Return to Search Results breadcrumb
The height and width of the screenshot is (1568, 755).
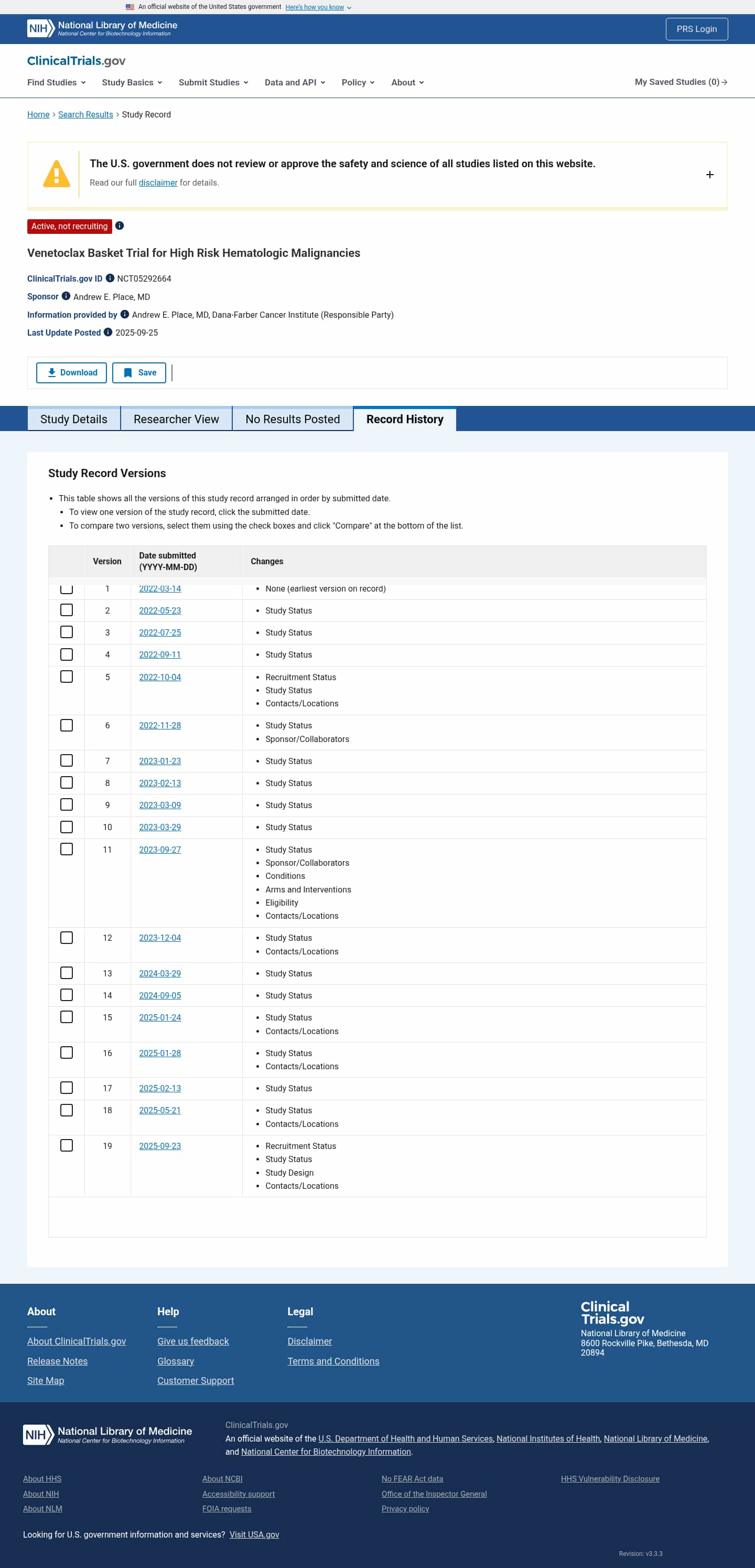[86, 114]
